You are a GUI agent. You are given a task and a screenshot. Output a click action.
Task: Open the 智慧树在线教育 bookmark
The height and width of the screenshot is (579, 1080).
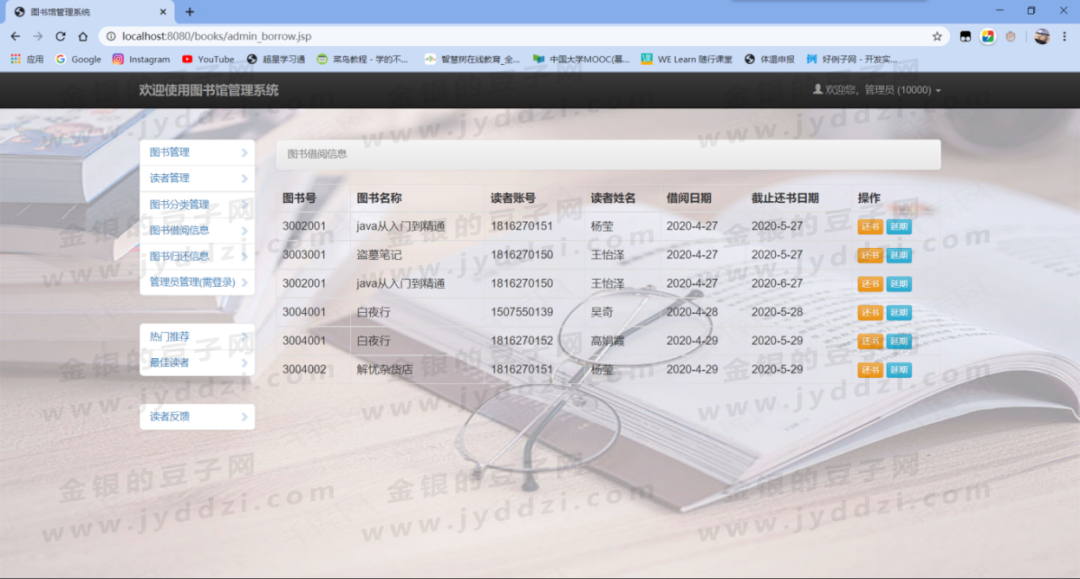tap(472, 59)
